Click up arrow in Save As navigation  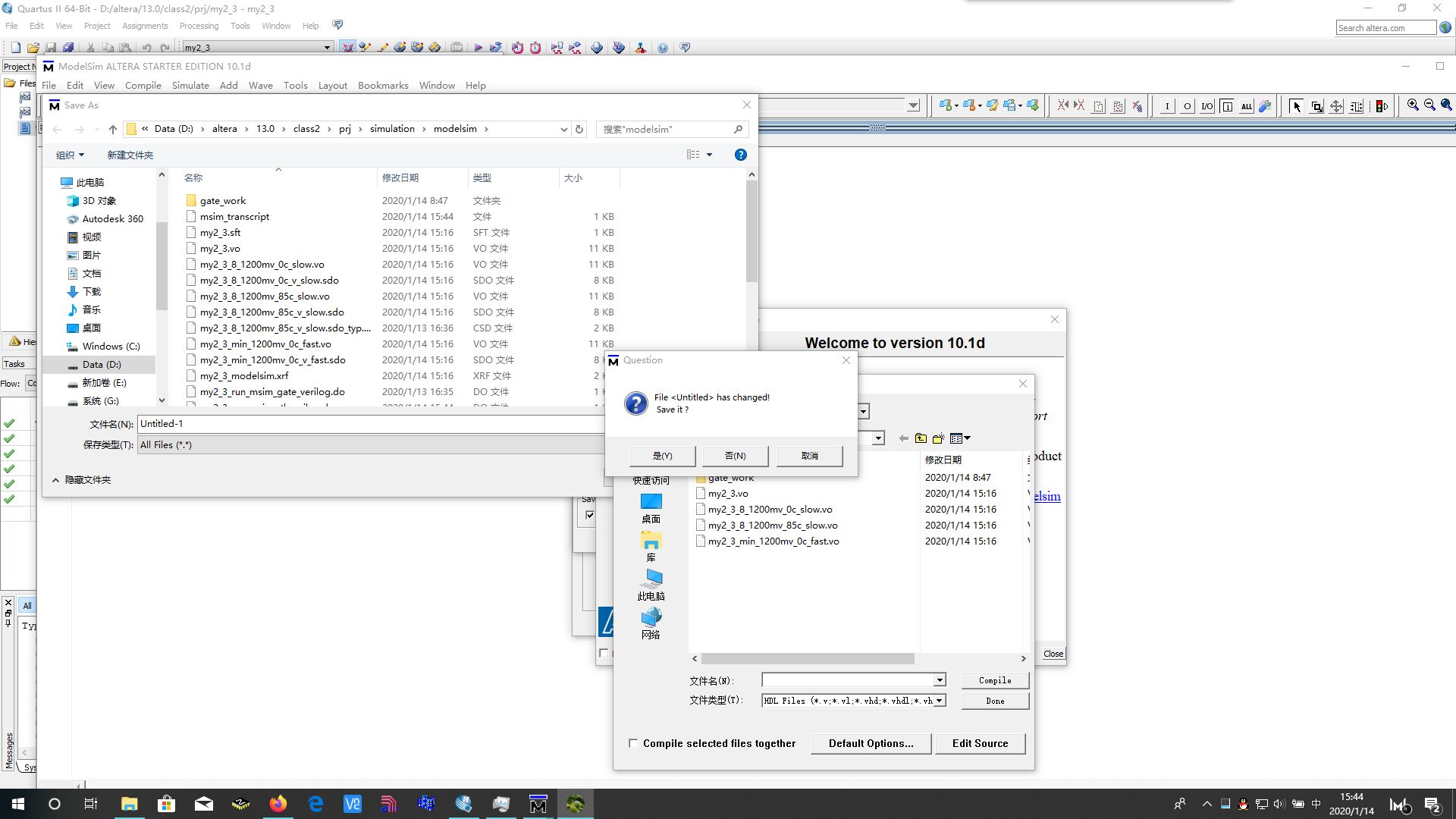tap(113, 129)
